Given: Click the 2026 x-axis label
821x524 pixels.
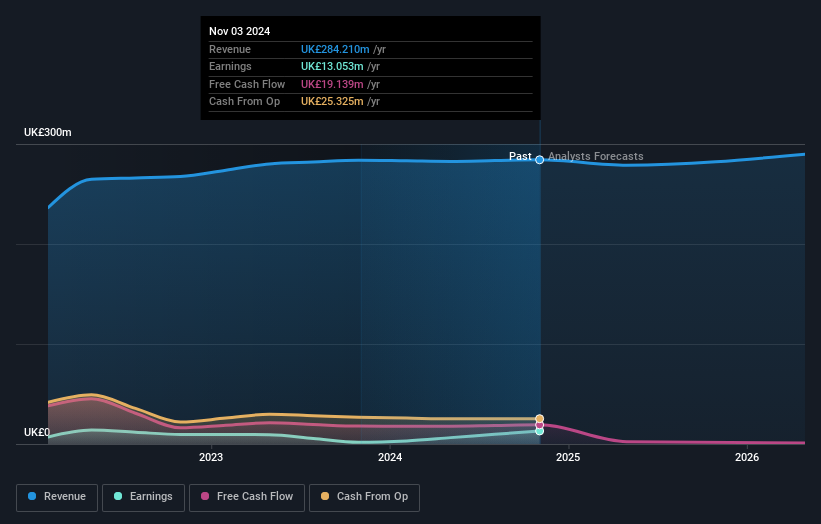Looking at the screenshot, I should (x=747, y=457).
